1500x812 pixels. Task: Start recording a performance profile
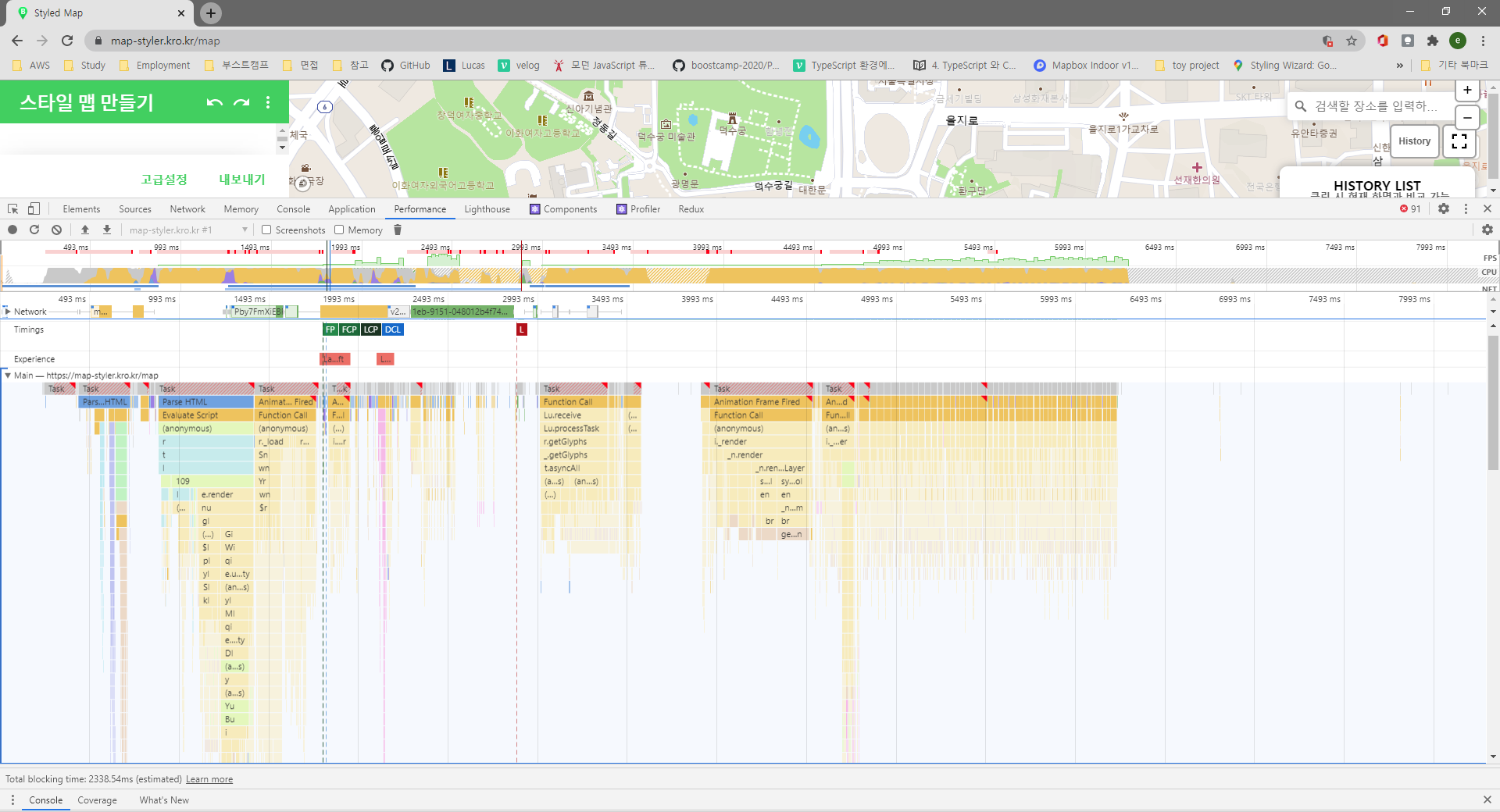(x=12, y=230)
